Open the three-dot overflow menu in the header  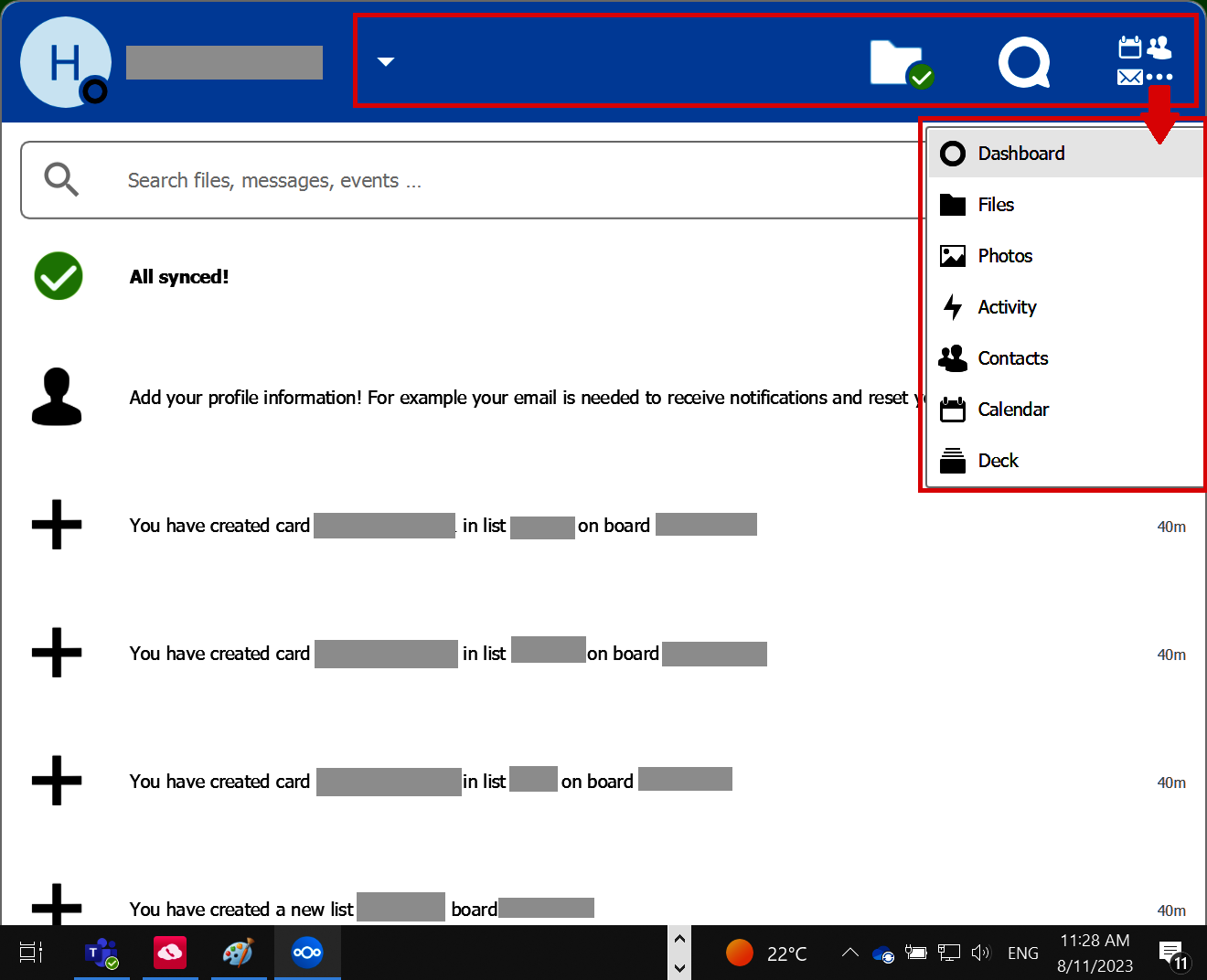1159,77
